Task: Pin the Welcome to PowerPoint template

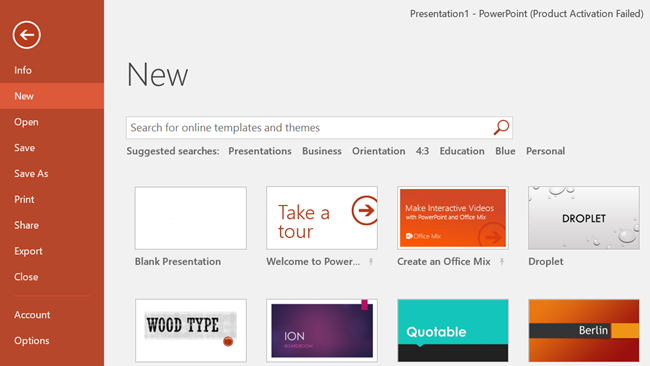Action: click(x=371, y=262)
